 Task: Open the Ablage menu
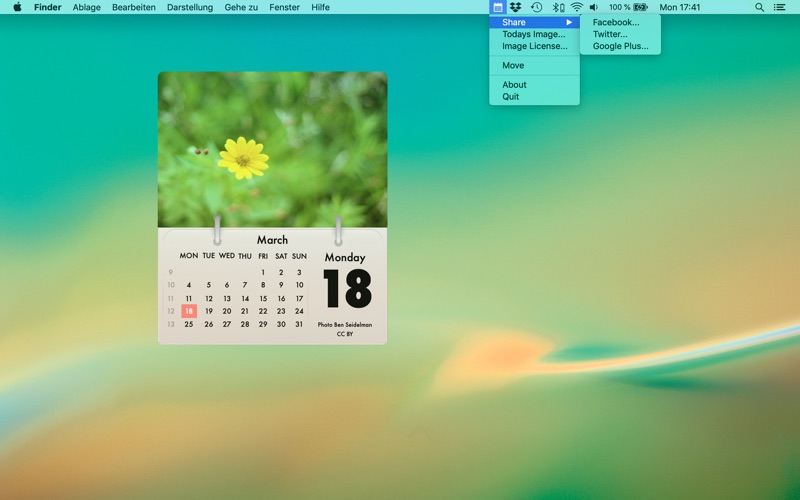click(86, 7)
